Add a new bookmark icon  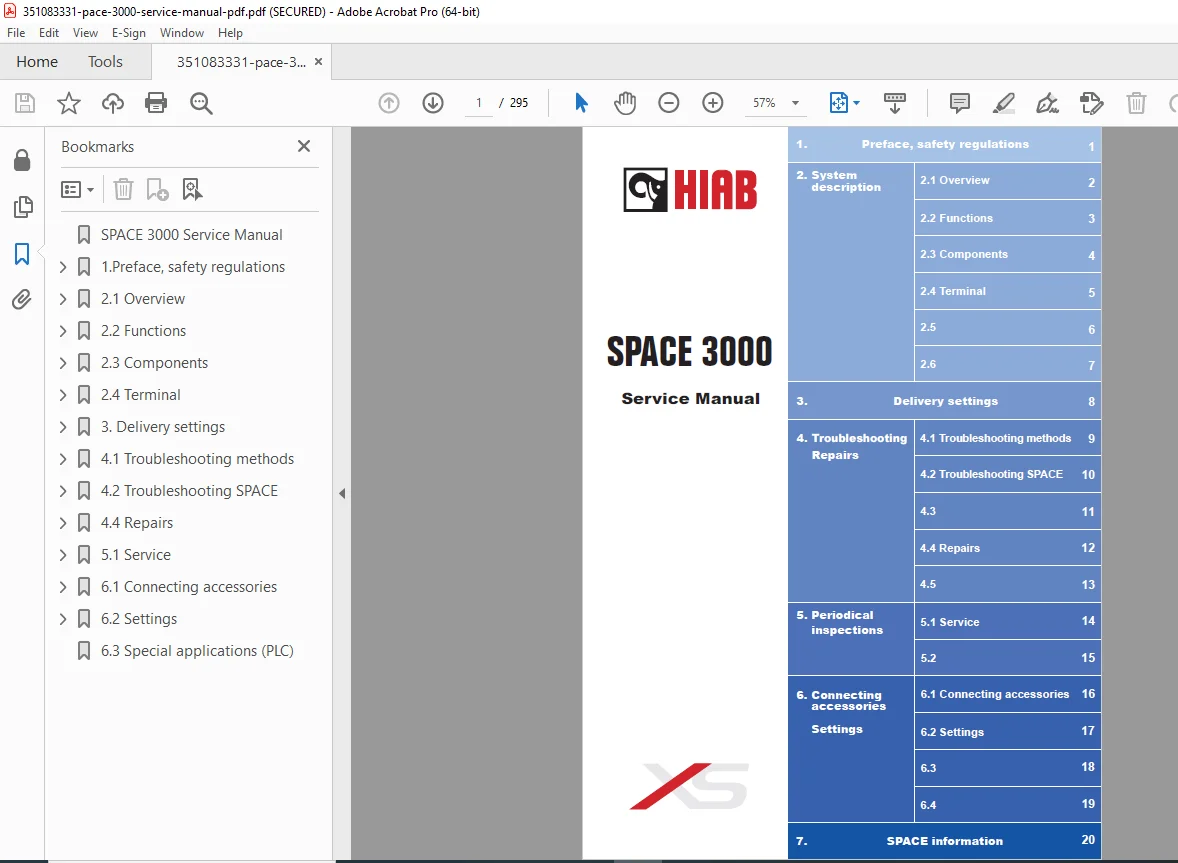pyautogui.click(x=157, y=189)
